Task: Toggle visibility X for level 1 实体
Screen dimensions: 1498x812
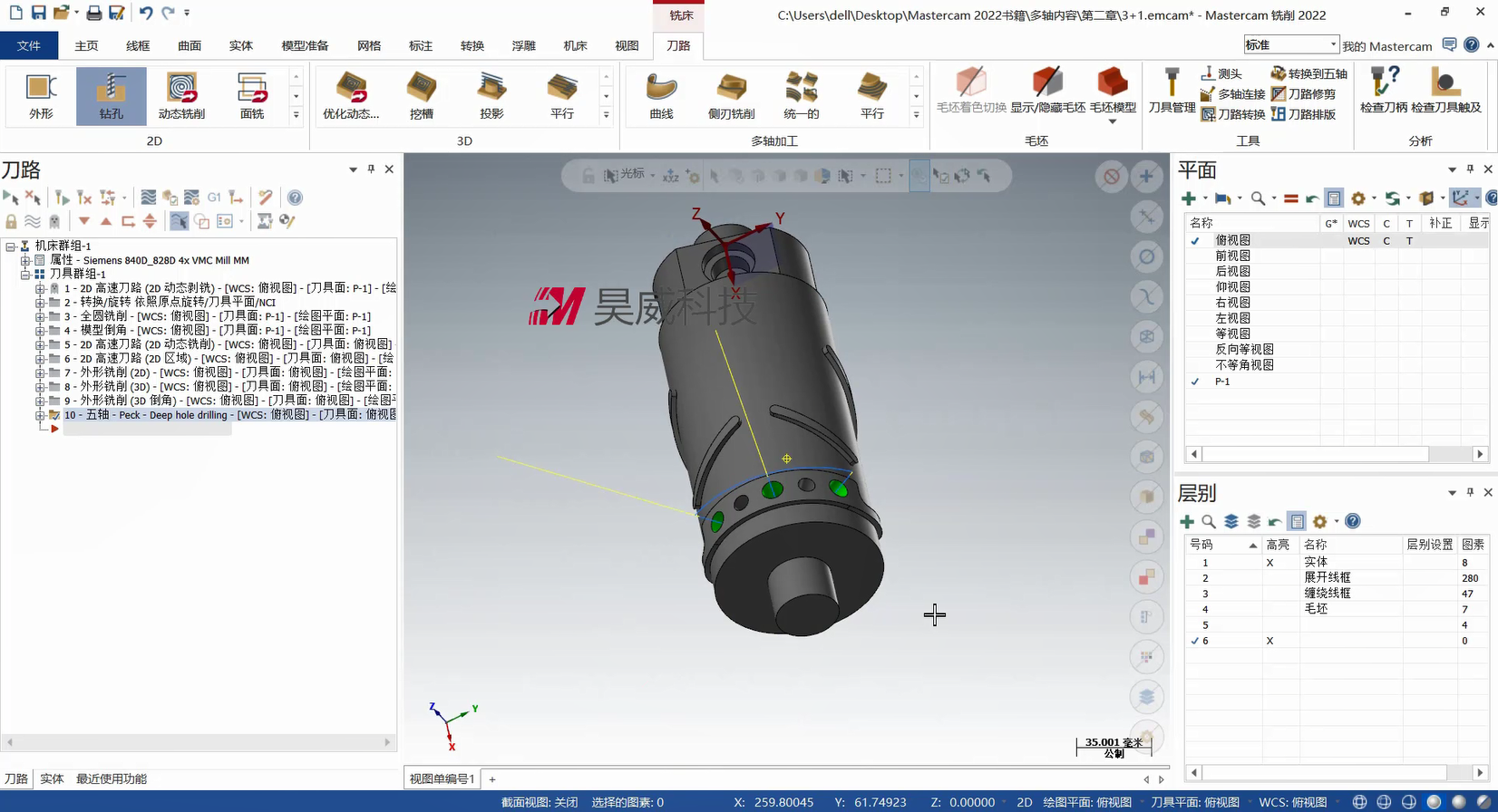Action: tap(1269, 563)
